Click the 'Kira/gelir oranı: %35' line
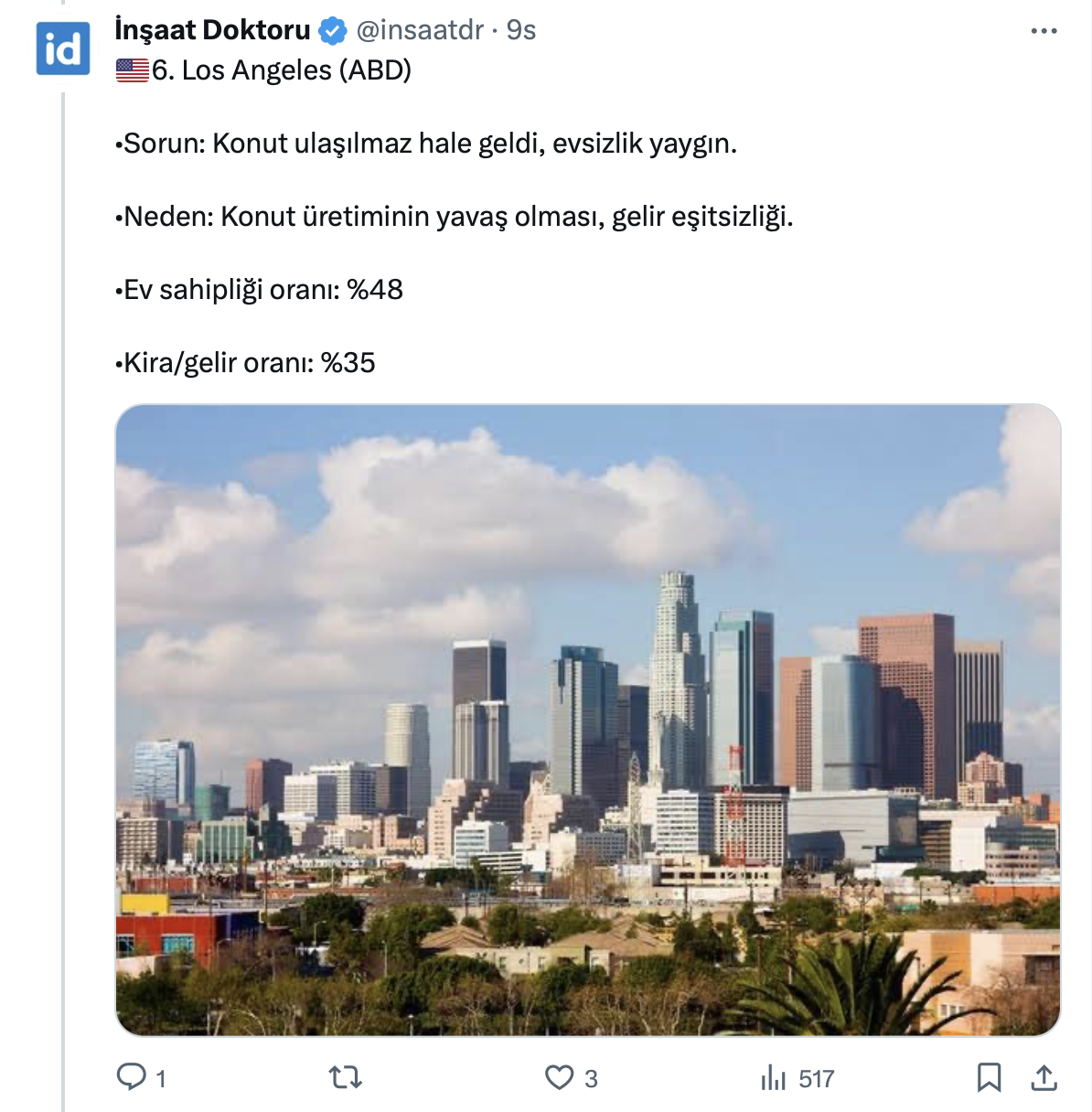This screenshot has width=1092, height=1112. pos(246,363)
